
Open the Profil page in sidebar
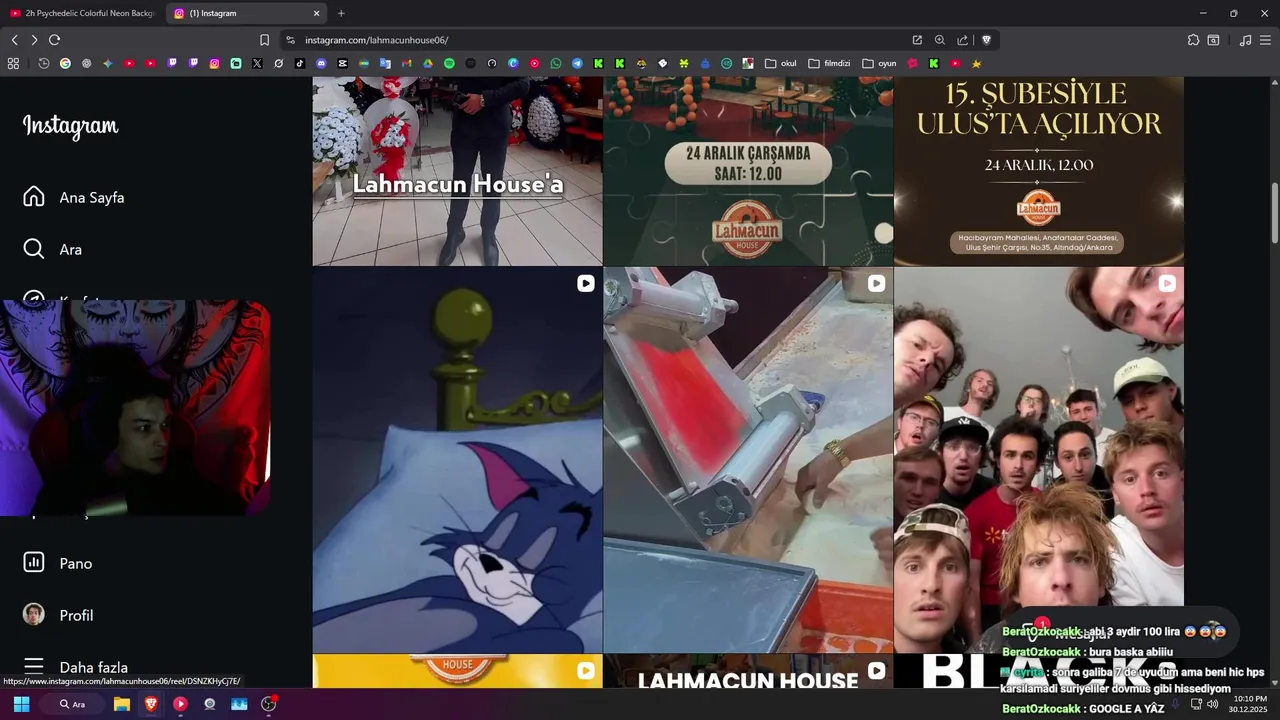click(58, 615)
